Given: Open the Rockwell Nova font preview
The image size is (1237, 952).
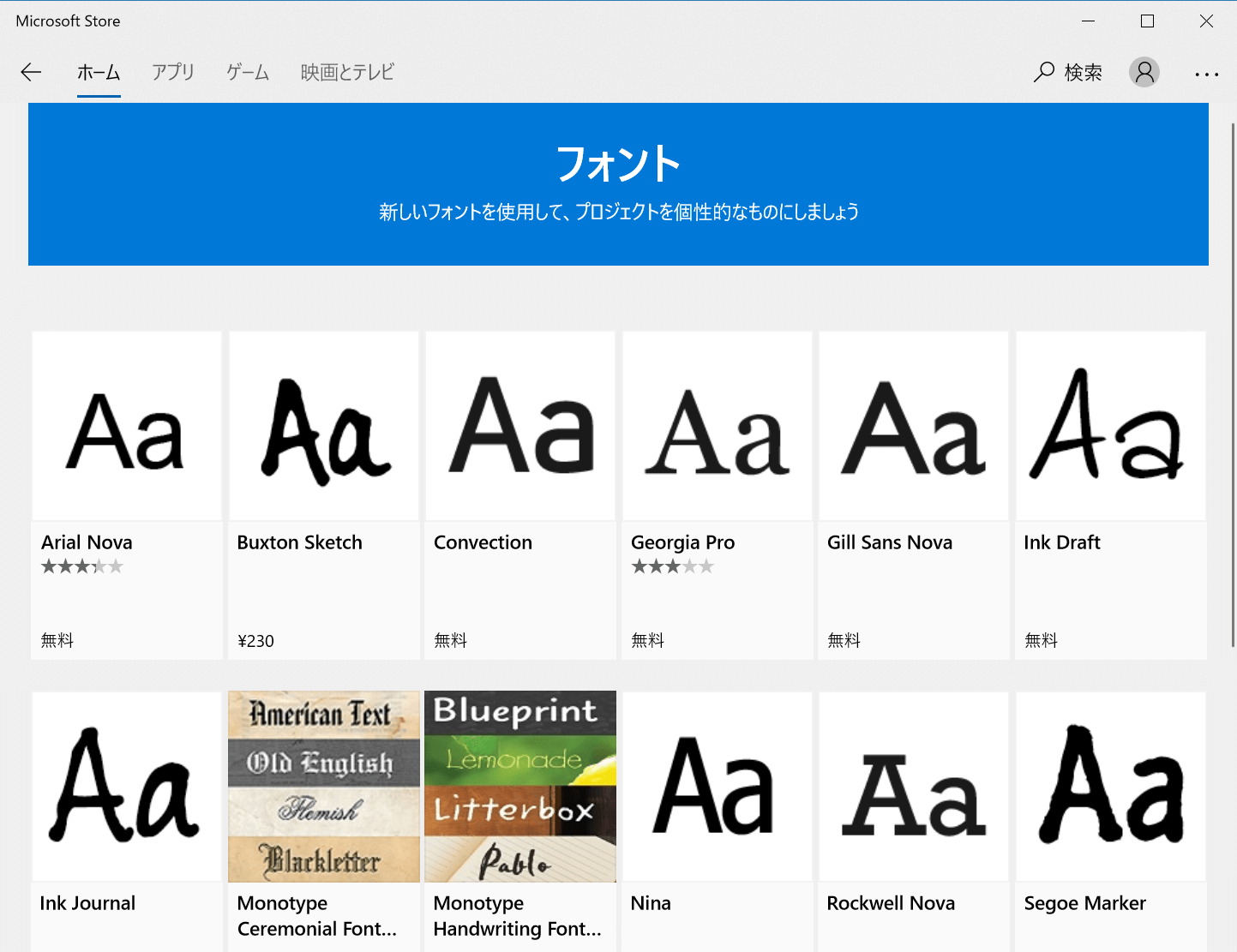Looking at the screenshot, I should pyautogui.click(x=914, y=787).
